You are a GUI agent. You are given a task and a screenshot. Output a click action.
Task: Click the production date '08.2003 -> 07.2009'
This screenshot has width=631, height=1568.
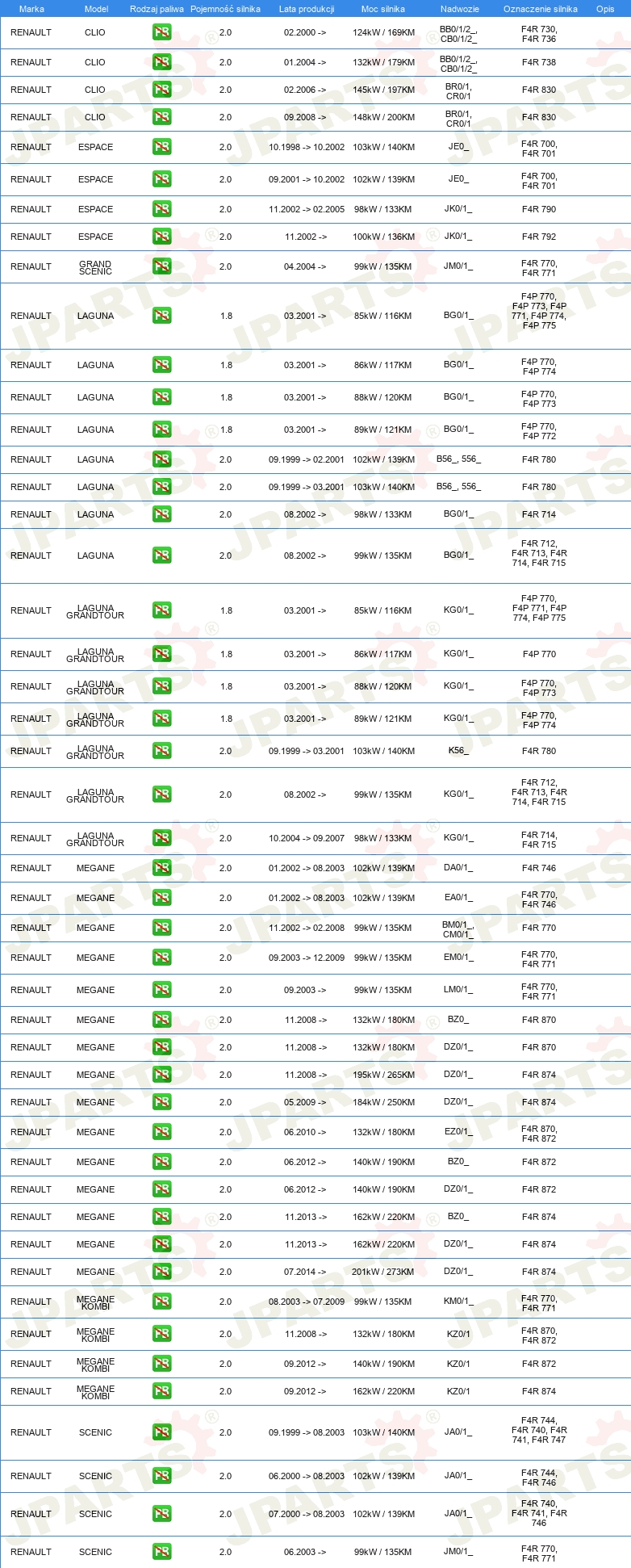coord(307,1302)
